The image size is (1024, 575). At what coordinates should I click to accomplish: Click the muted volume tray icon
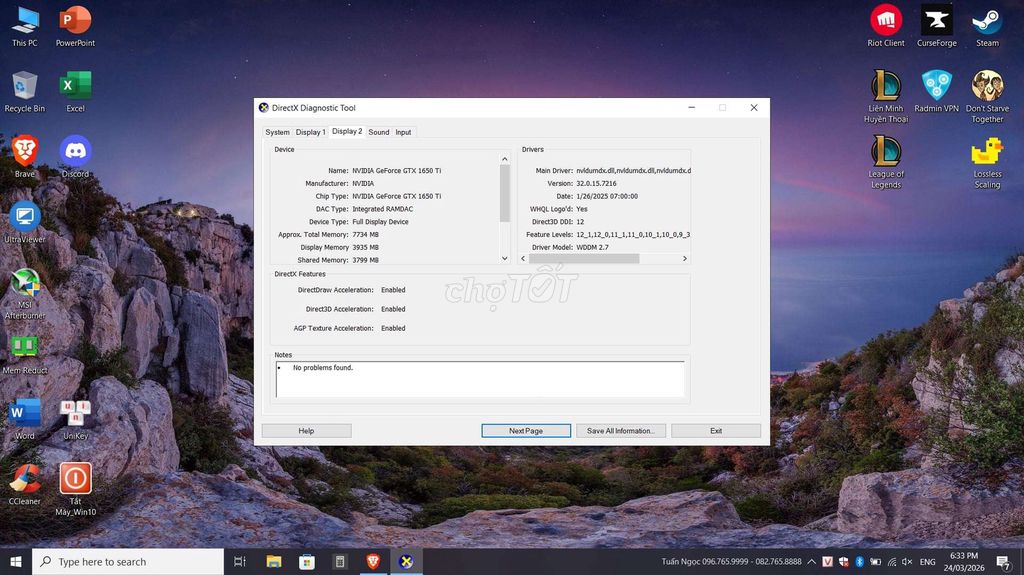pyautogui.click(x=907, y=561)
